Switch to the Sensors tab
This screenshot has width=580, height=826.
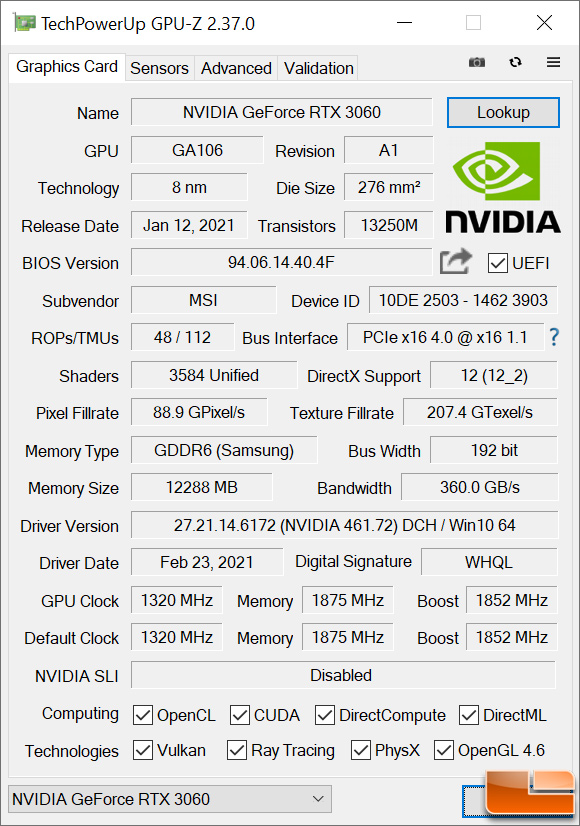point(159,68)
